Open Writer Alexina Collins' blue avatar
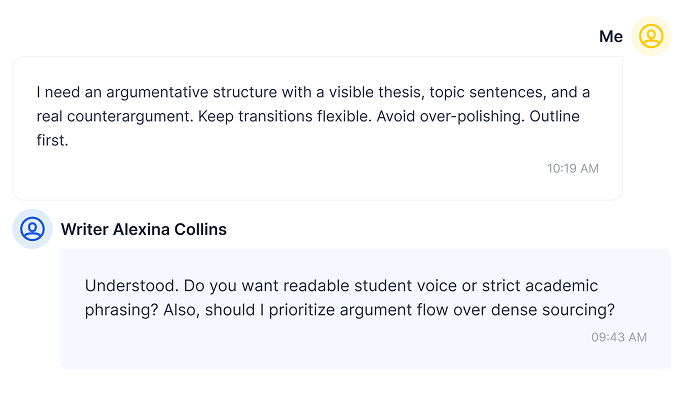Viewport: 685px width, 401px height. click(33, 229)
